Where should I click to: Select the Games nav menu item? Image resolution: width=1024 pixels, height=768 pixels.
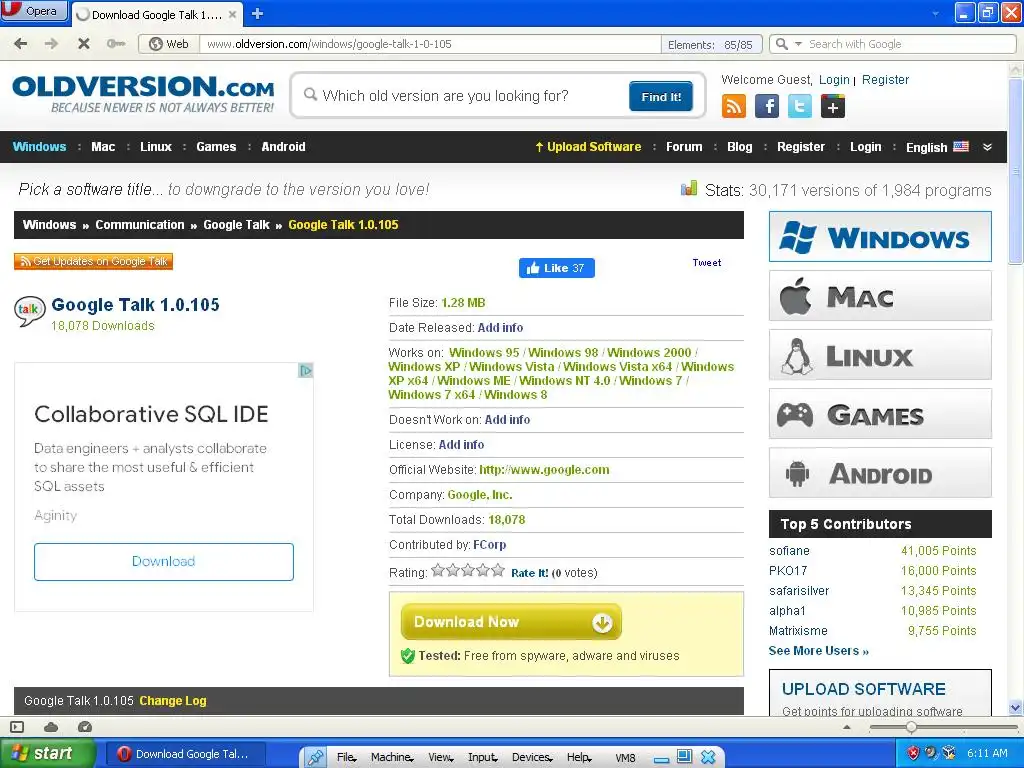pos(216,146)
